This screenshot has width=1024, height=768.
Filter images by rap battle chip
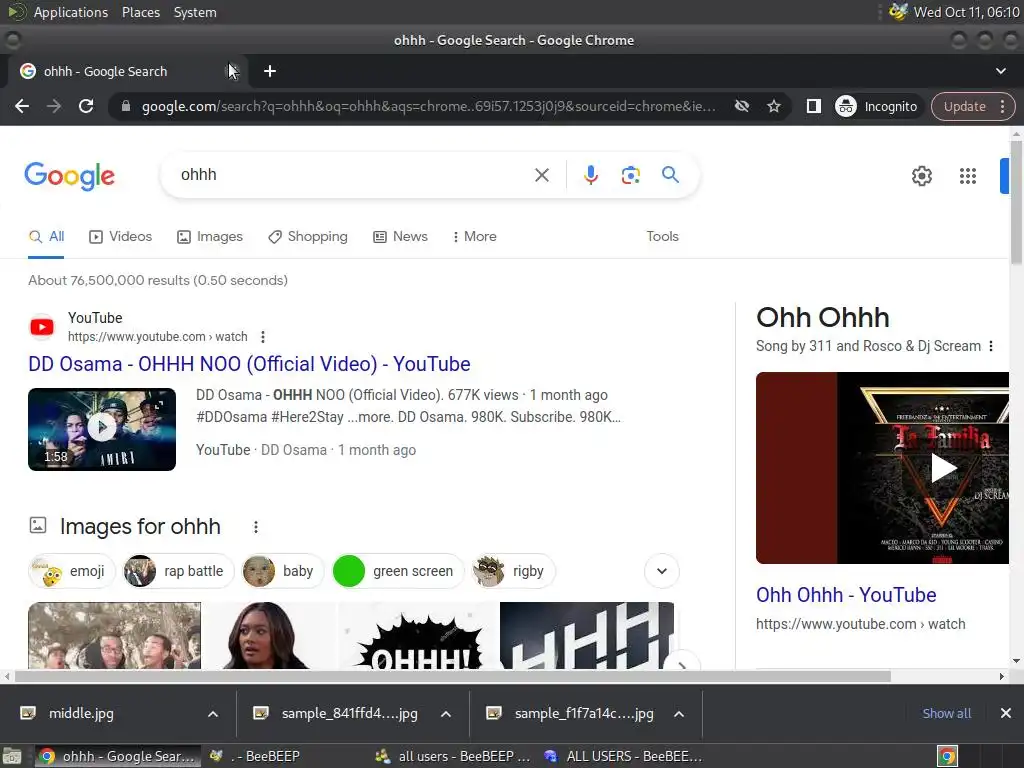pos(178,571)
